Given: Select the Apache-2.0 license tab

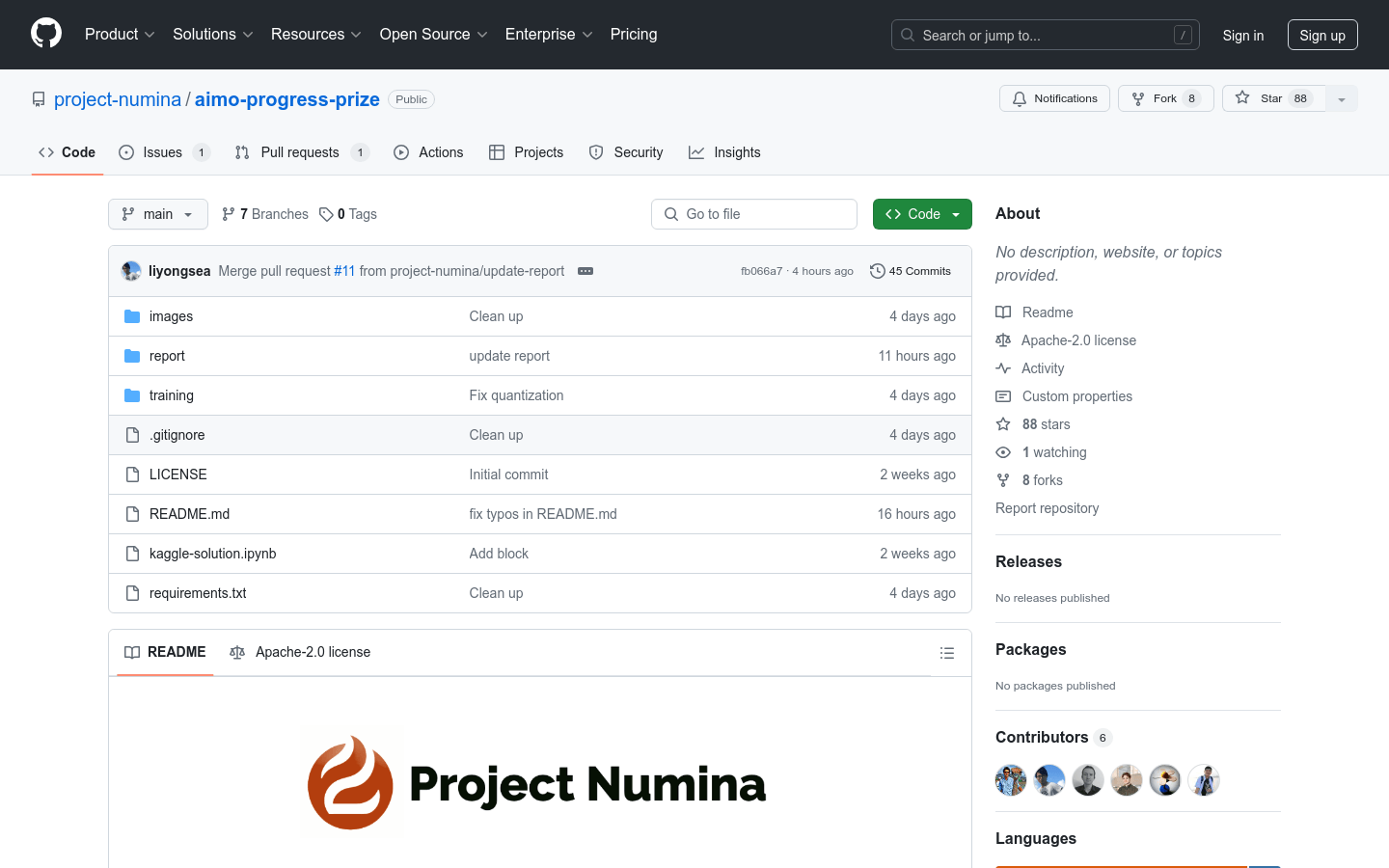Looking at the screenshot, I should [300, 652].
